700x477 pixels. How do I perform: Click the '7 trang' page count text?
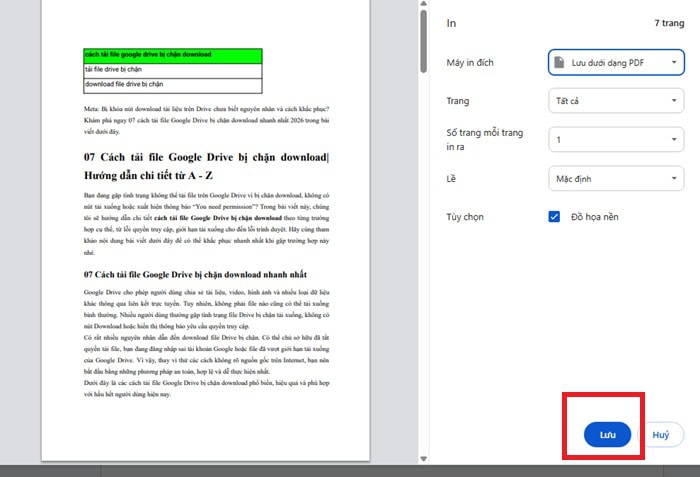pos(669,23)
